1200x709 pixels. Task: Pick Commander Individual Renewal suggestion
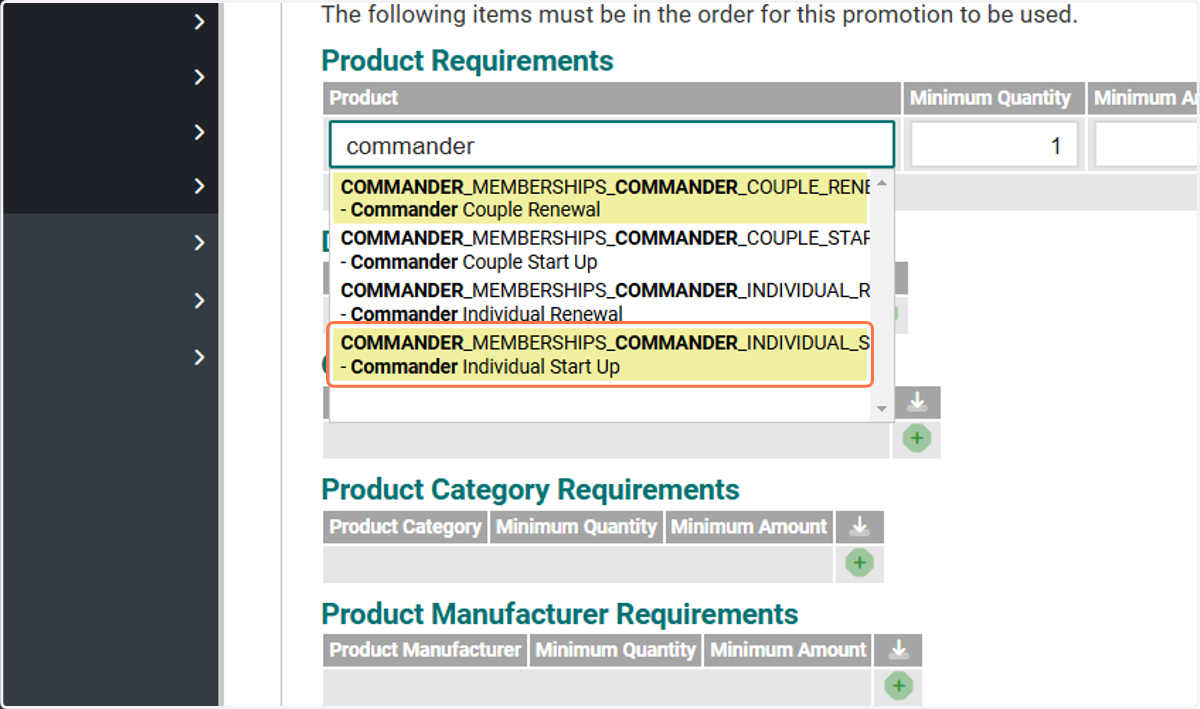pos(602,302)
